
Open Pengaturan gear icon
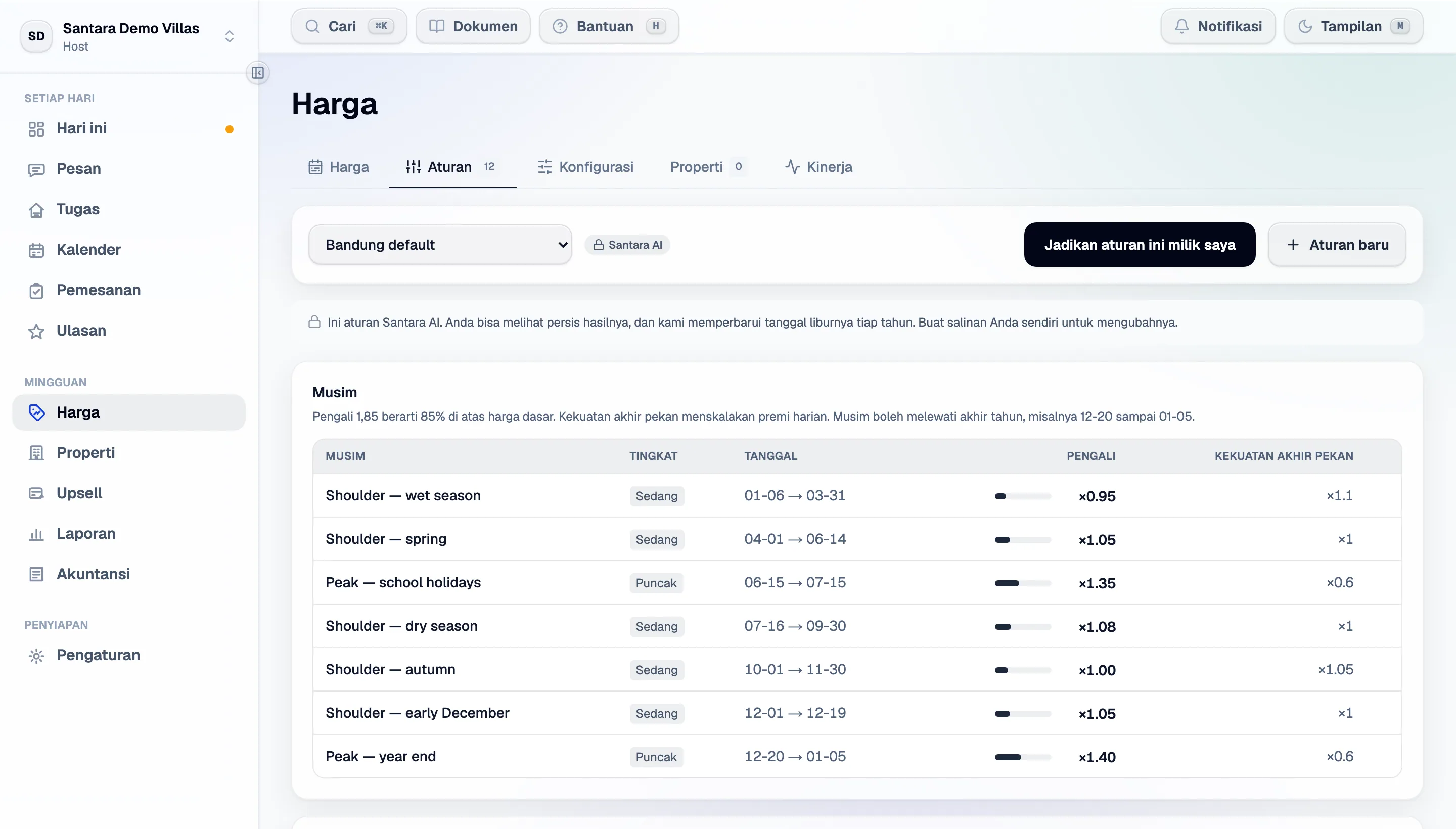36,656
